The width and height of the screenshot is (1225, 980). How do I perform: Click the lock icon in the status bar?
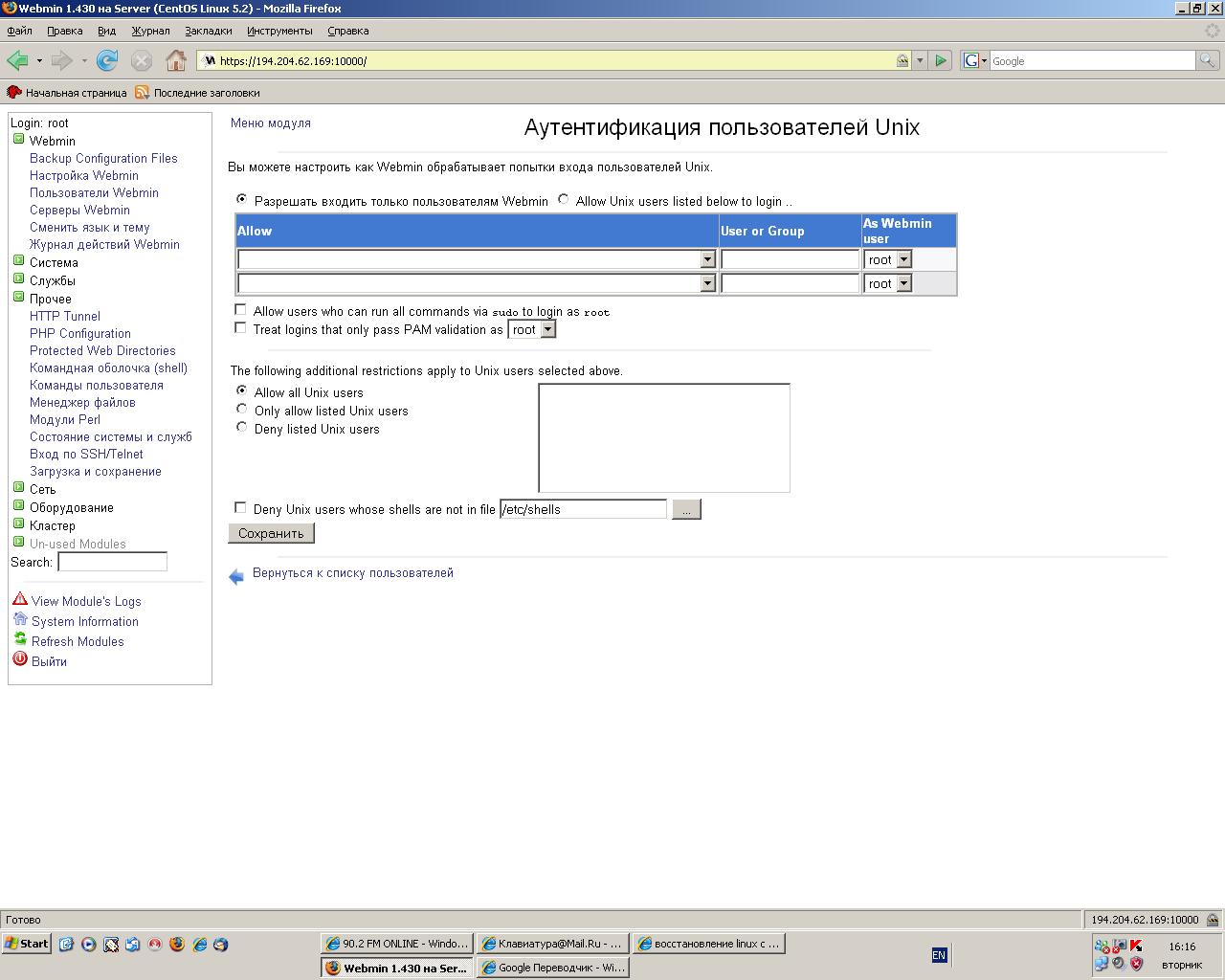point(1213,920)
